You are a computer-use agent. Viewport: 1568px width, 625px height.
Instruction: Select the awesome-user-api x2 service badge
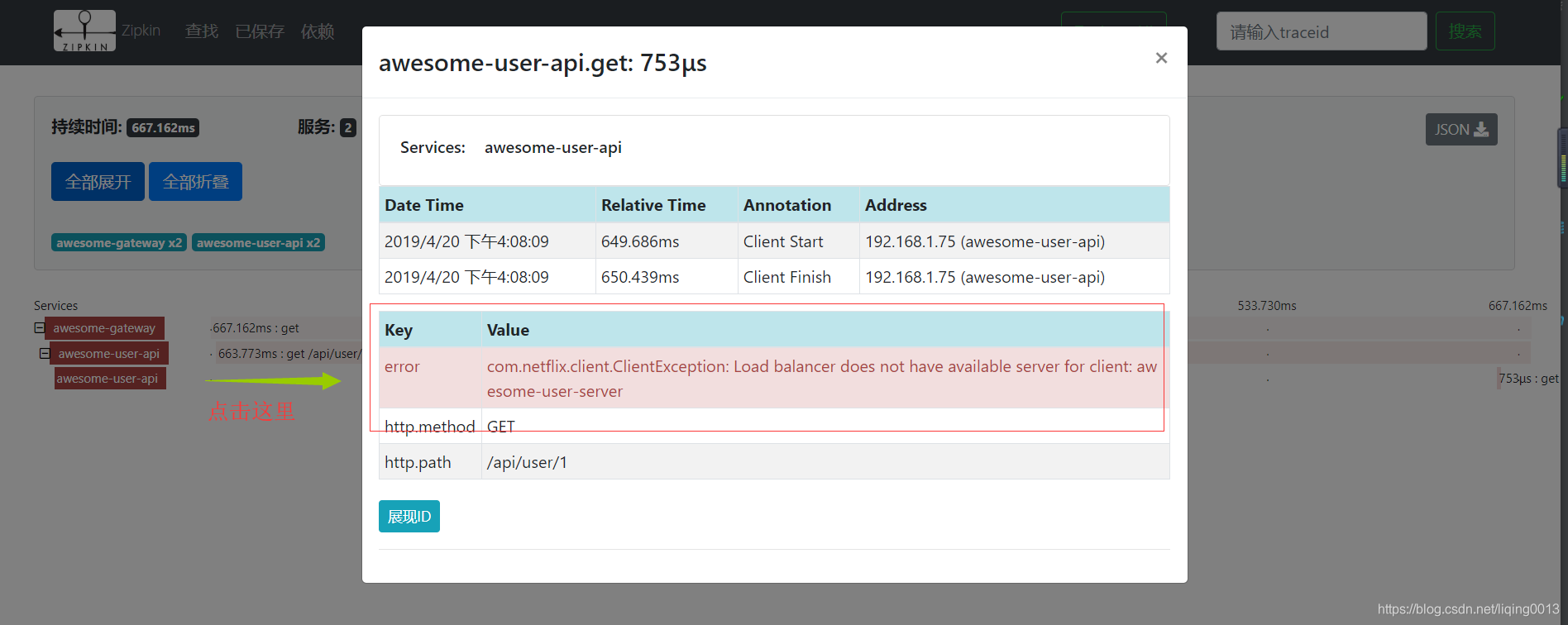258,242
